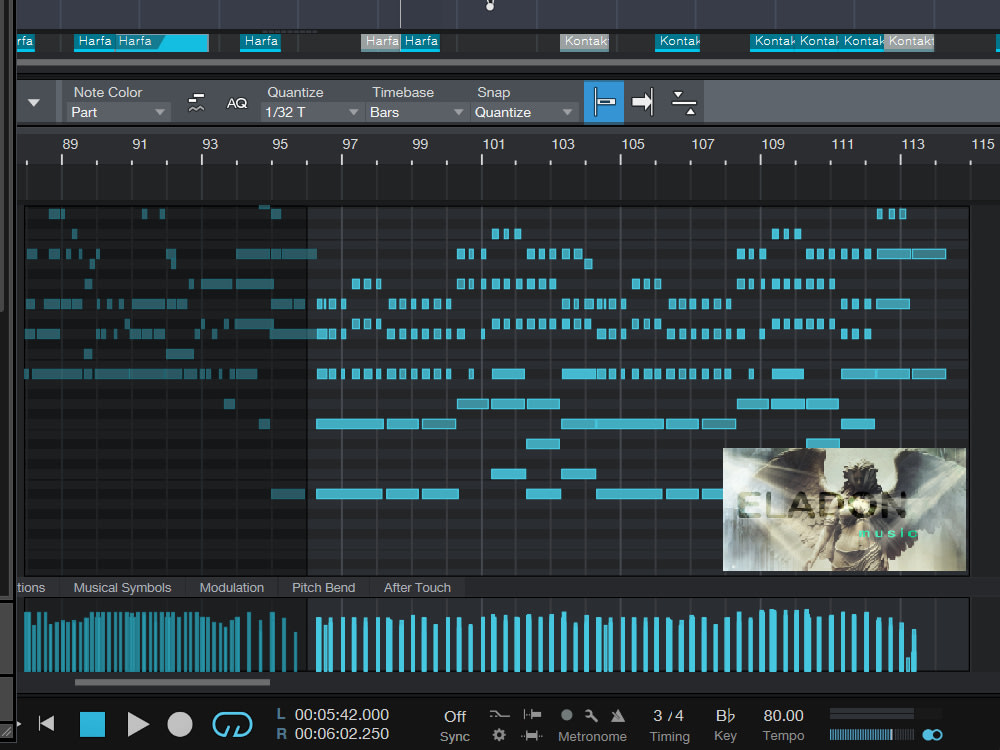
Task: Click the ruler at bar 97
Action: click(x=349, y=144)
